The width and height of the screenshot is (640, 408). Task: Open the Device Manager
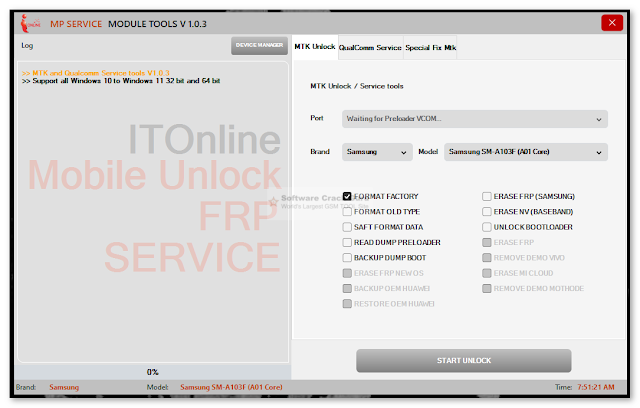(x=259, y=46)
